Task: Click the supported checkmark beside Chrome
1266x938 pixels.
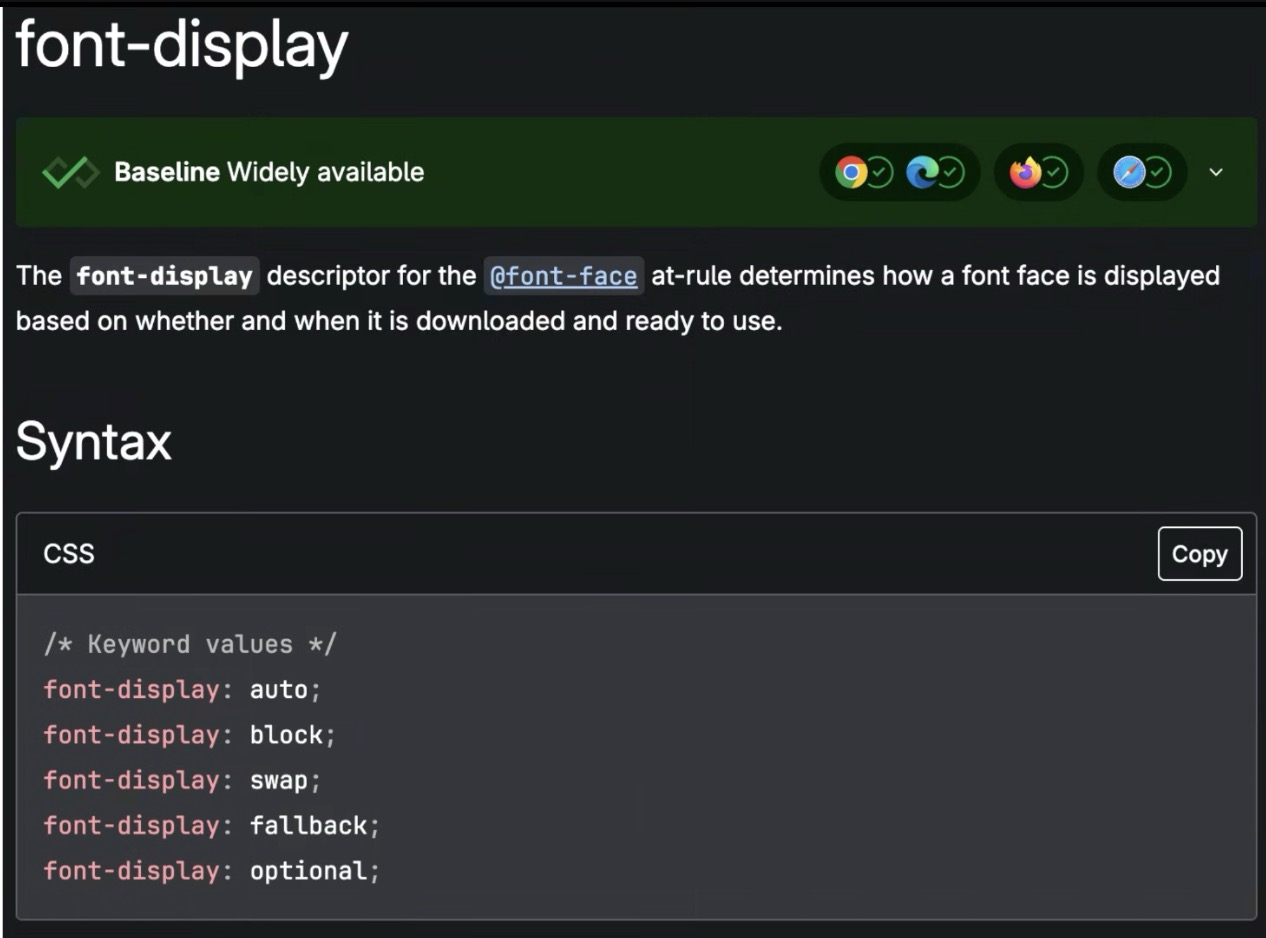Action: [x=880, y=173]
